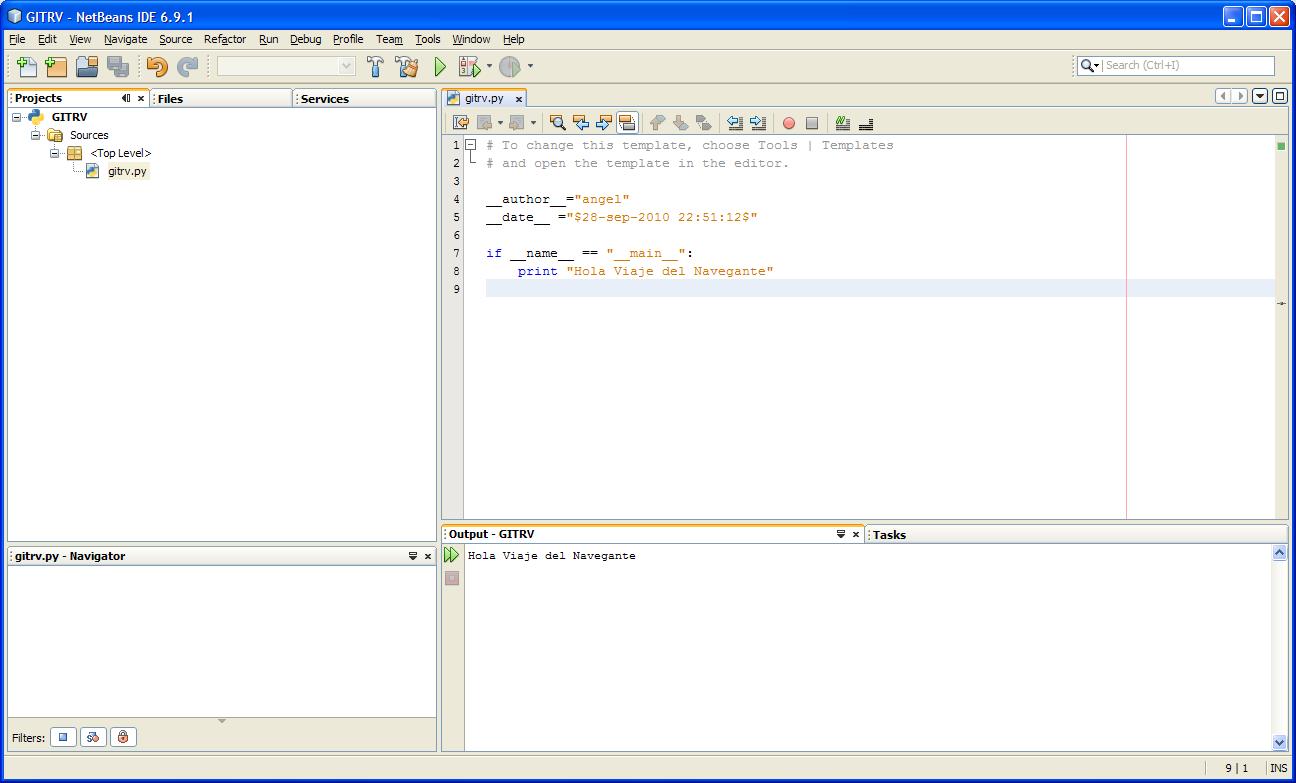This screenshot has width=1296, height=783.
Task: Clean and build project with broom icon
Action: point(407,66)
